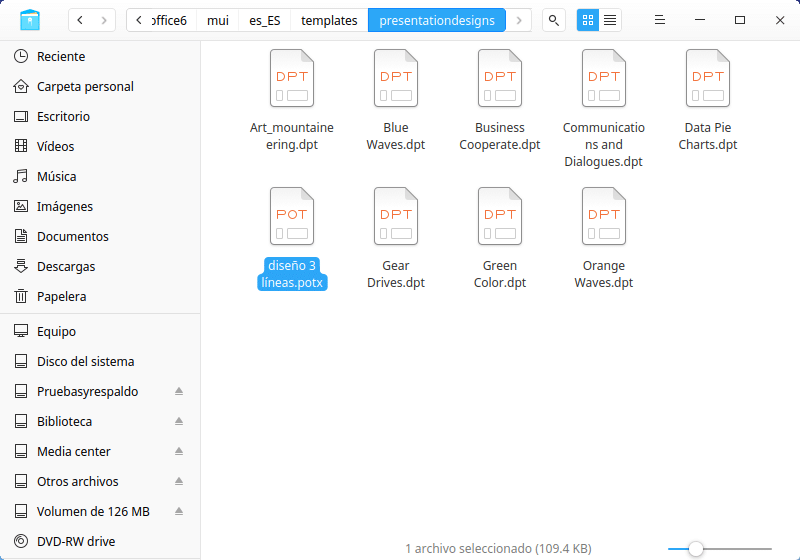Click the DVD-RW drive disc icon

pyautogui.click(x=21, y=541)
